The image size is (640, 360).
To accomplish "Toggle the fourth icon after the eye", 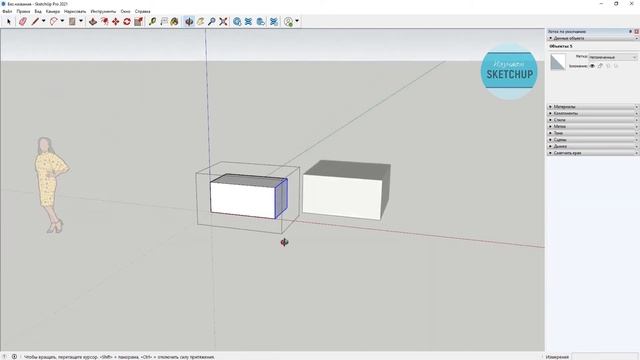I will click(x=616, y=66).
